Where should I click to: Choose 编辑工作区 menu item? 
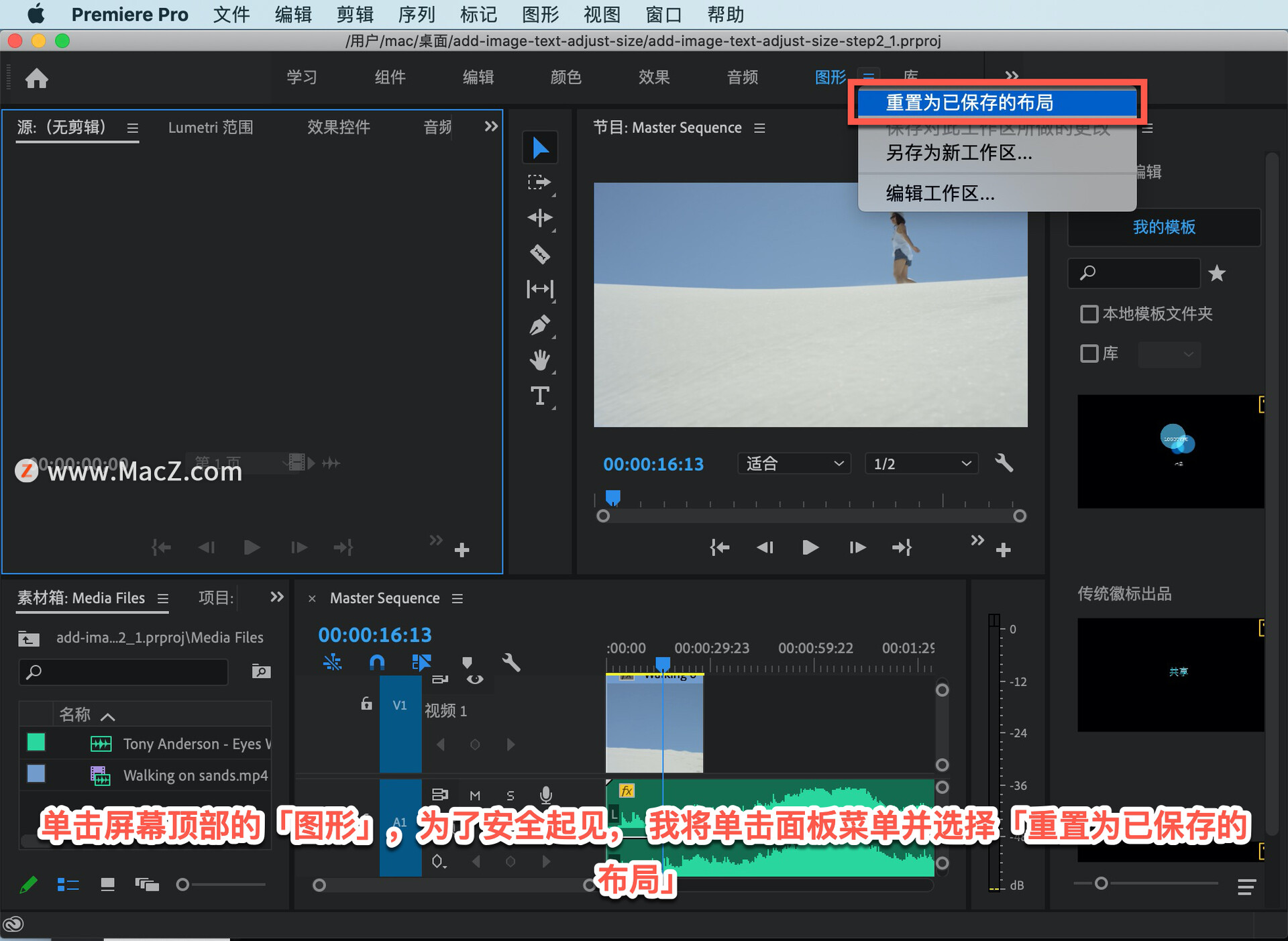tap(997, 193)
